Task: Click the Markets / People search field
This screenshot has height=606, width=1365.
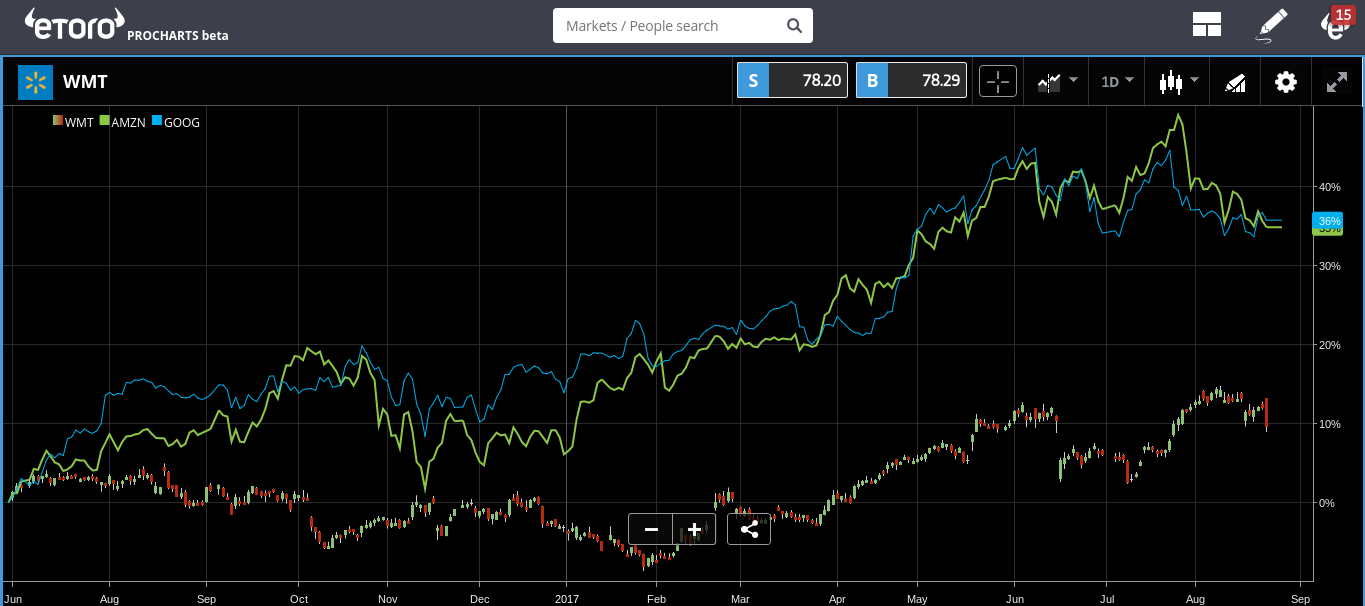Action: pyautogui.click(x=670, y=26)
